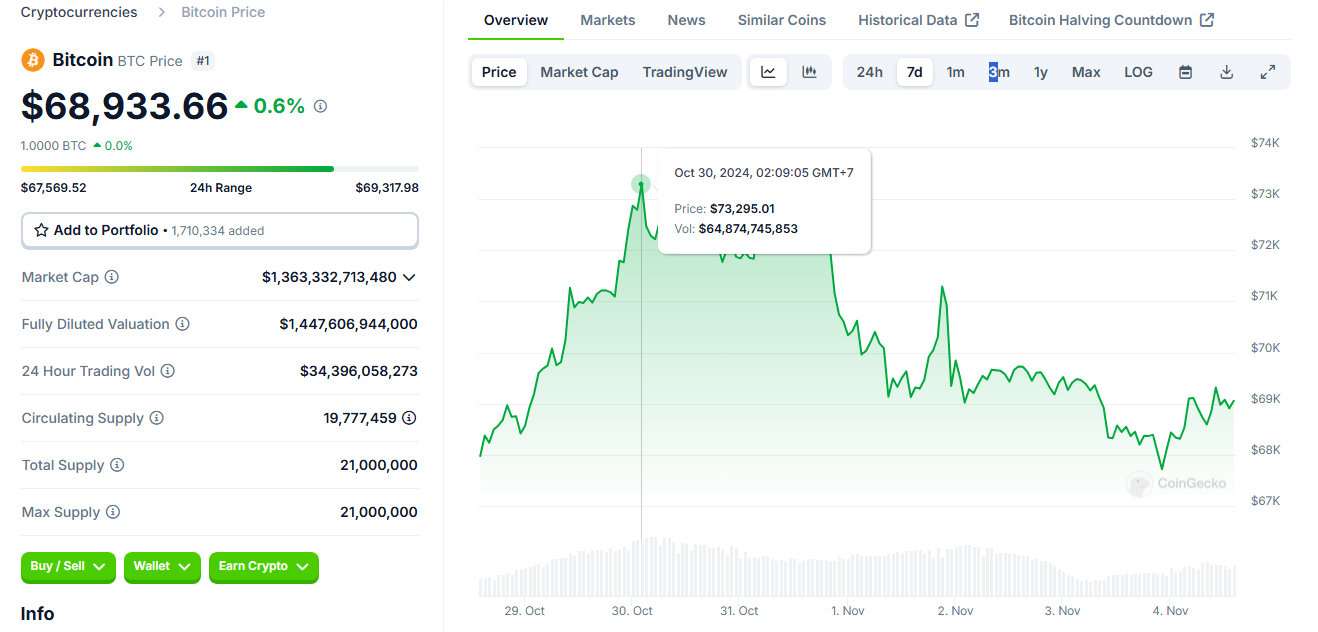Image resolution: width=1318 pixels, height=632 pixels.
Task: Show the Market Cap chart
Action: 579,72
